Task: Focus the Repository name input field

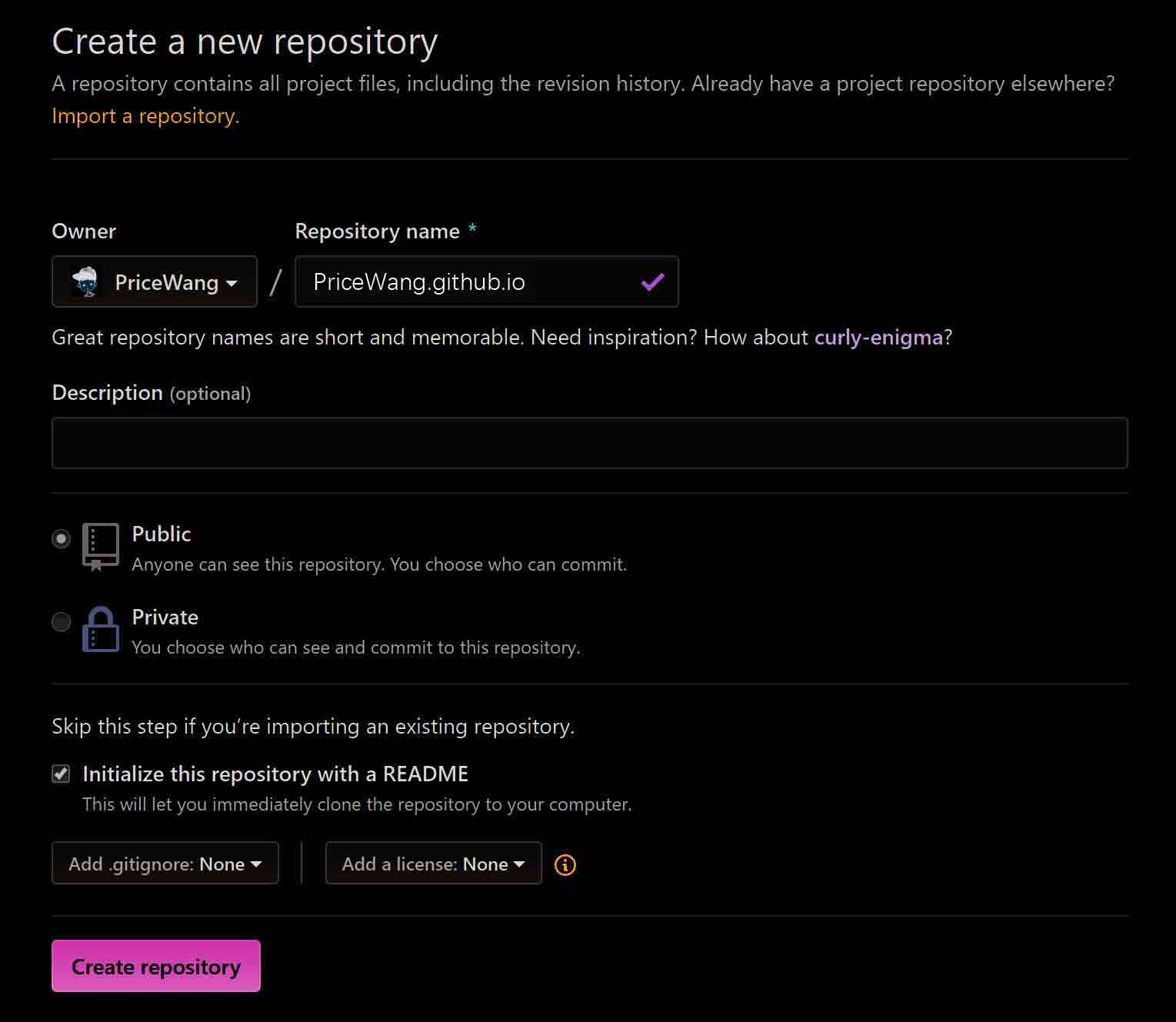Action: (x=487, y=281)
